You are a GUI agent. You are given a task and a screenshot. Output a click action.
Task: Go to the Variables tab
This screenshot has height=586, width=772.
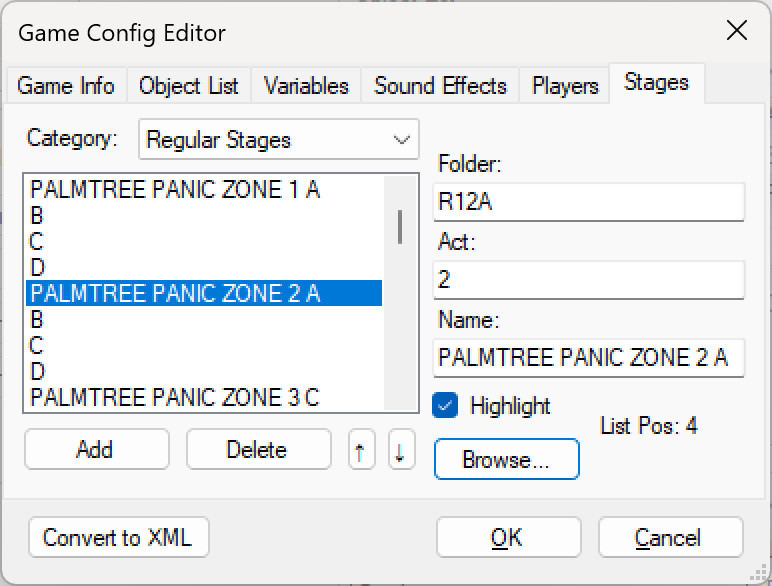[306, 86]
